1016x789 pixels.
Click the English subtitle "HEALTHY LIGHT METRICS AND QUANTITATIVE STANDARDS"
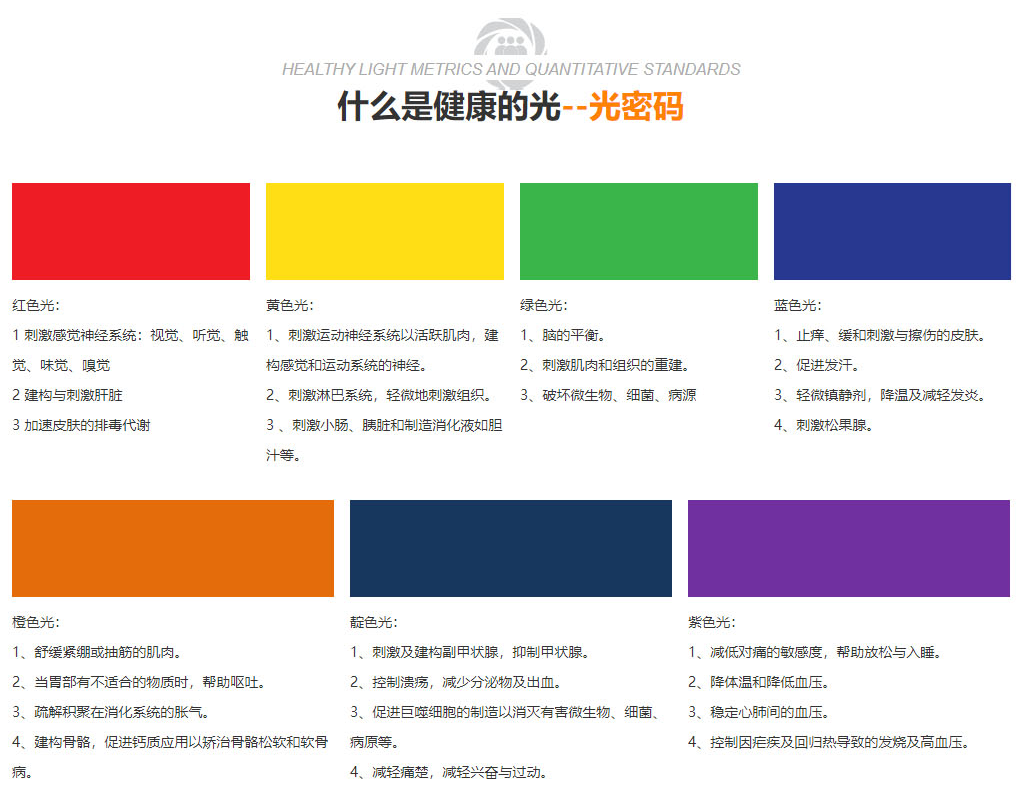click(508, 69)
